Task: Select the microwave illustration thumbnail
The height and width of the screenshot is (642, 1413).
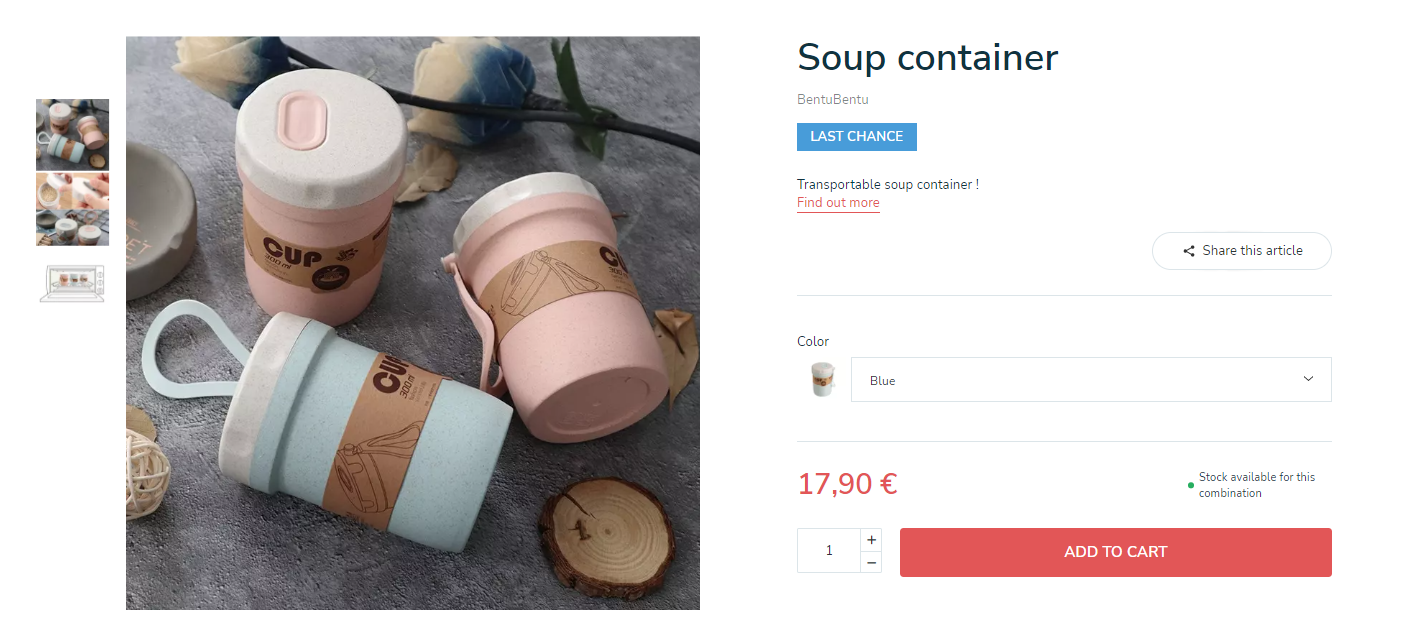Action: coord(73,283)
